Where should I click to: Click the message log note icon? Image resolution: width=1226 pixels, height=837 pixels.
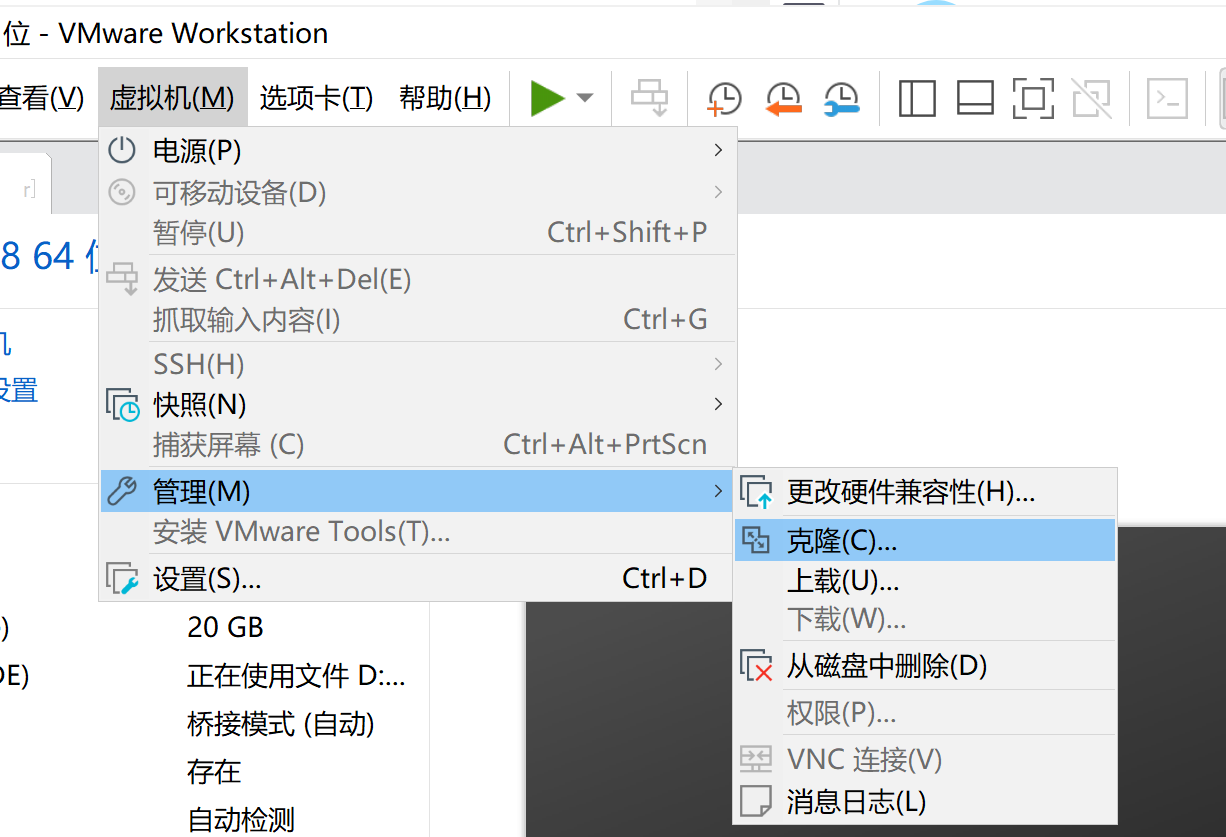point(756,802)
